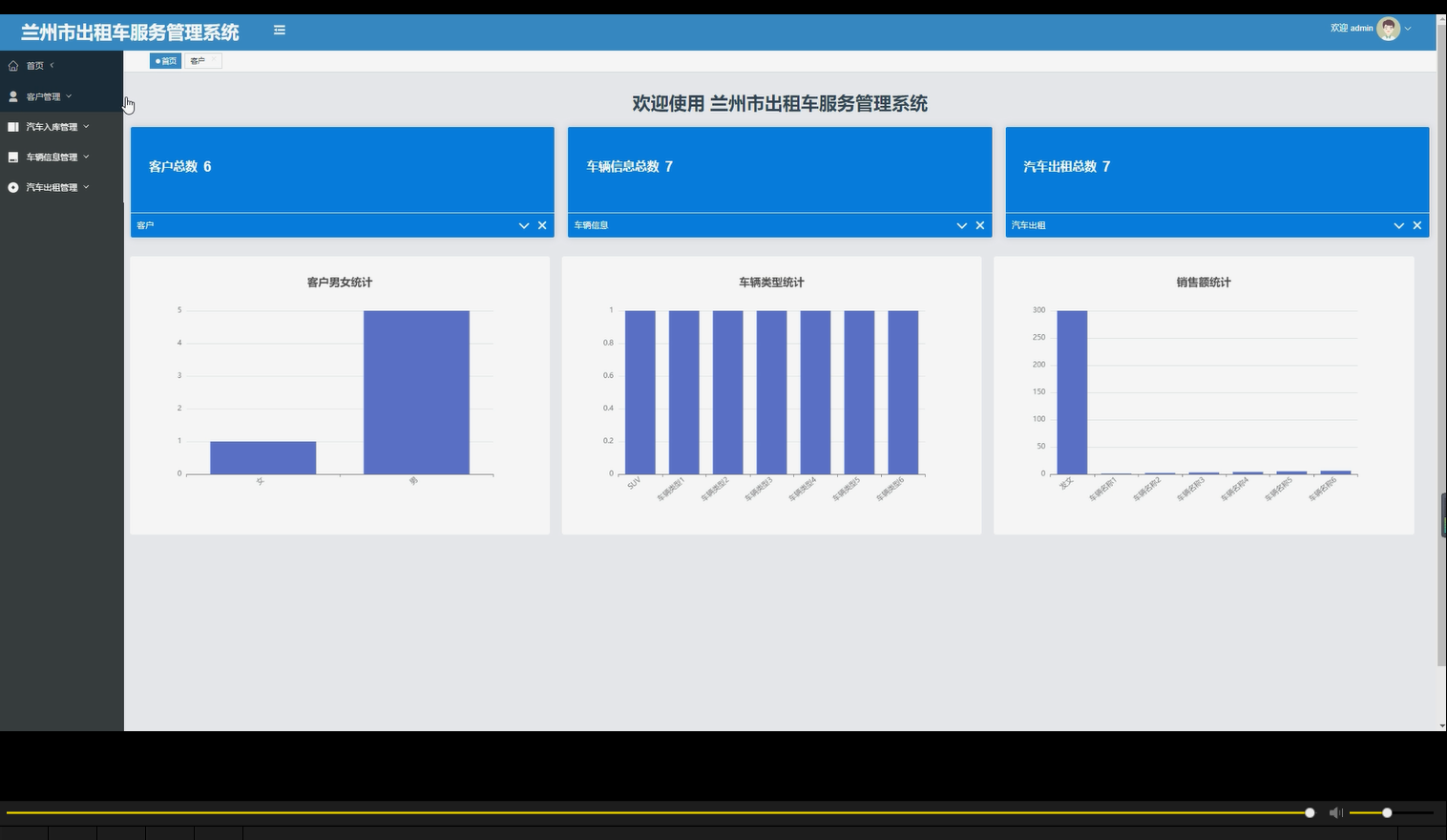The width and height of the screenshot is (1447, 840).
Task: Collapse the 车辆信息 widget panel
Action: (960, 225)
